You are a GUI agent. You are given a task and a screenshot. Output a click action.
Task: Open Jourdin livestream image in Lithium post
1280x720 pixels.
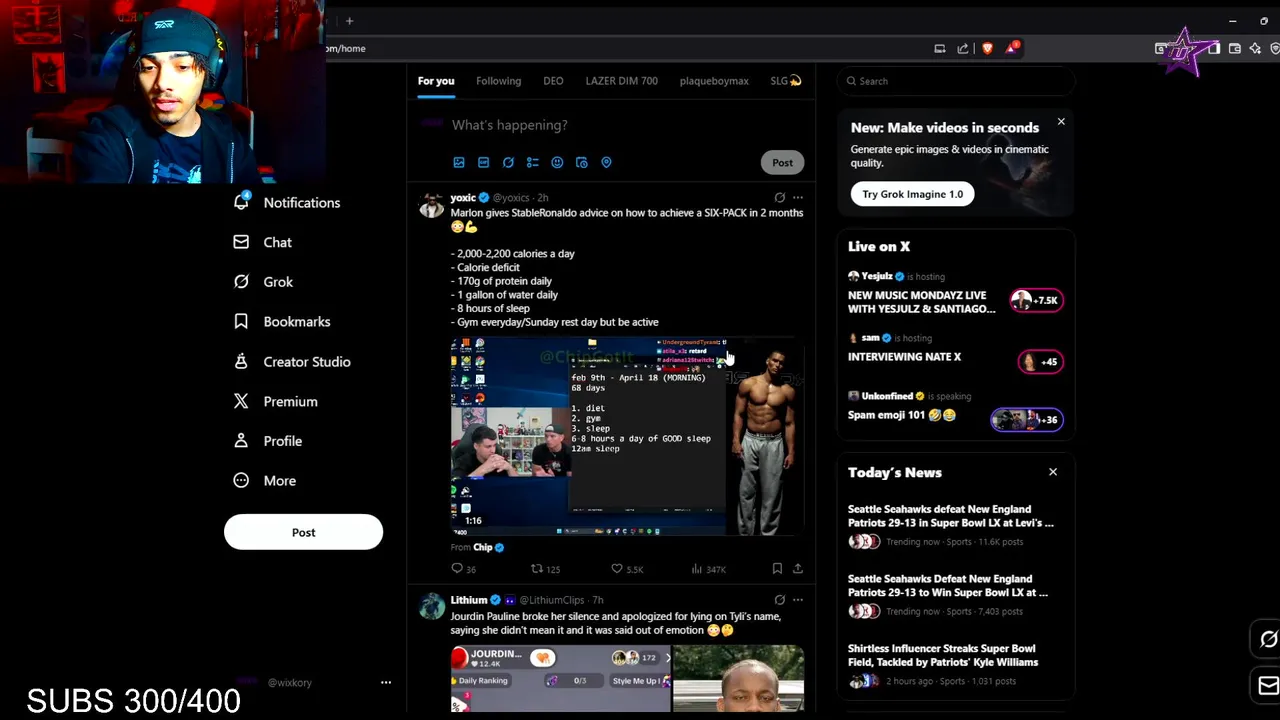[x=560, y=678]
